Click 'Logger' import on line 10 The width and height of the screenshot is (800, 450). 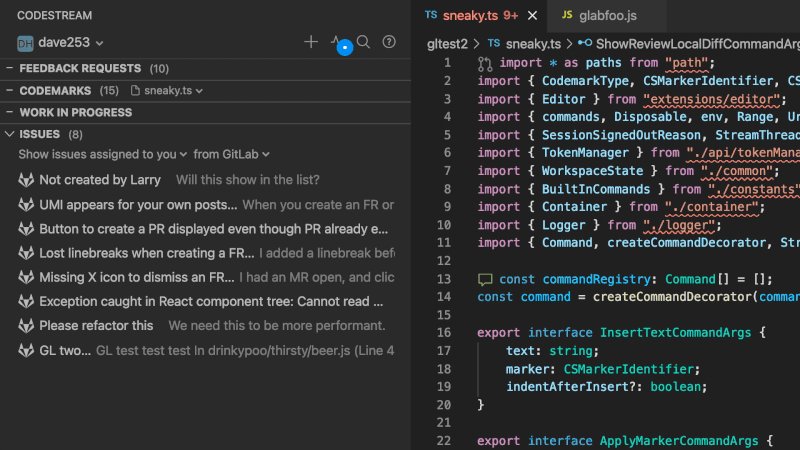563,225
